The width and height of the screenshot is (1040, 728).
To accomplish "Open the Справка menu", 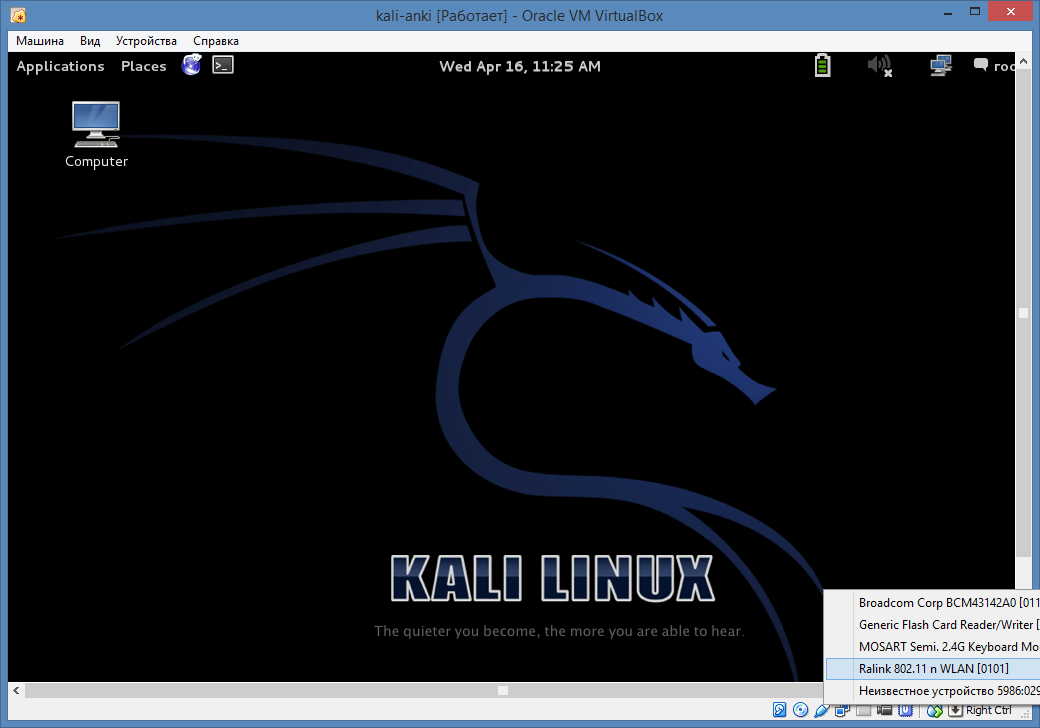I will tap(216, 40).
